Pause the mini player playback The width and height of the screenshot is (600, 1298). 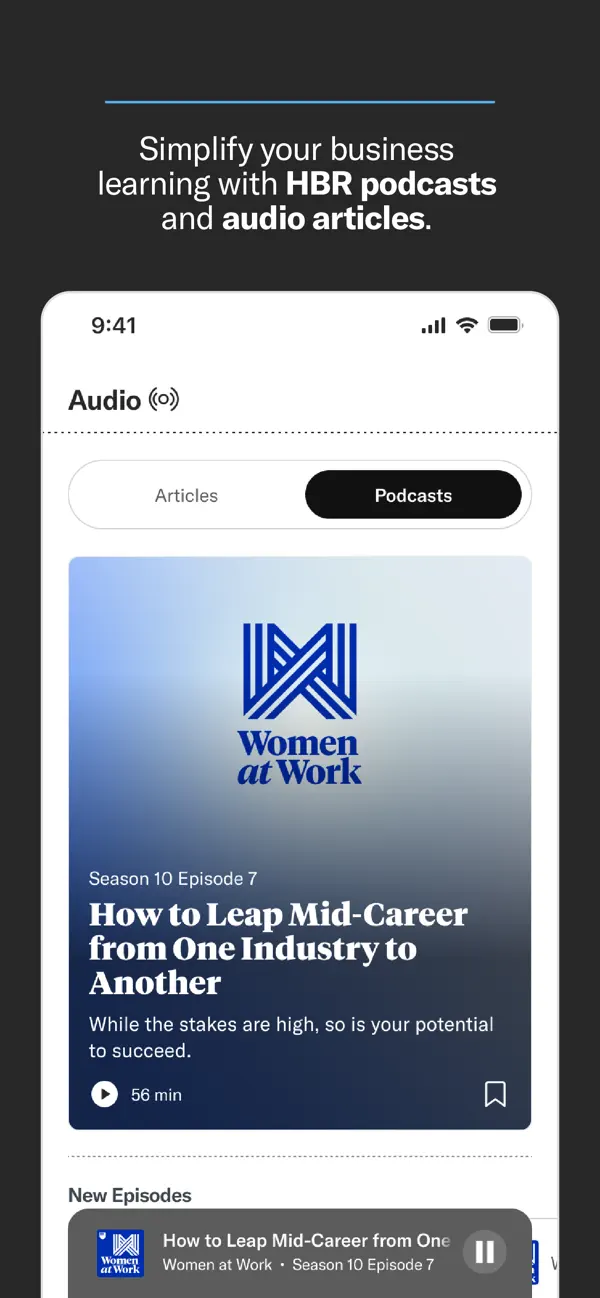485,1252
